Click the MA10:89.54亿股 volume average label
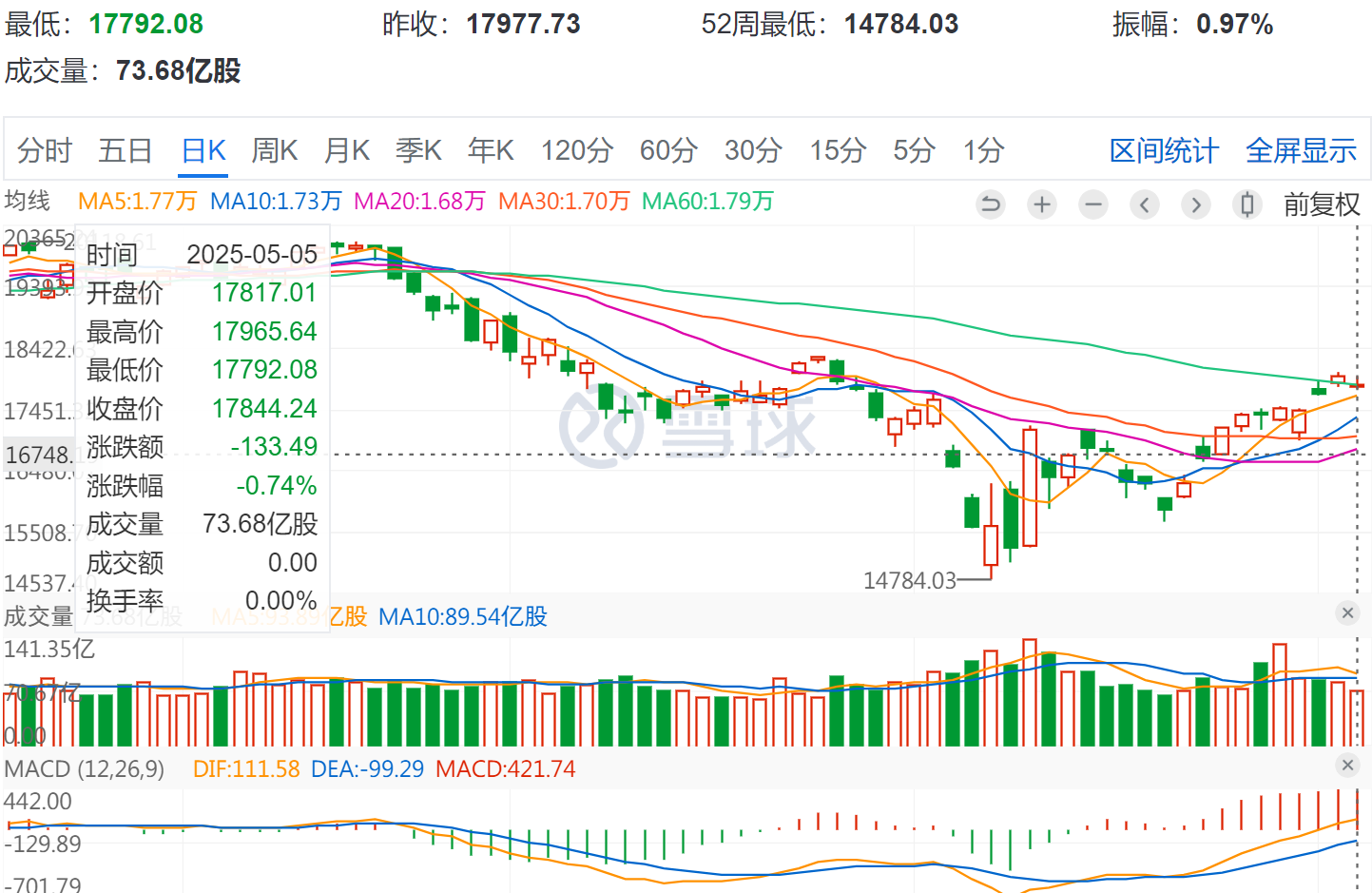 pyautogui.click(x=463, y=616)
